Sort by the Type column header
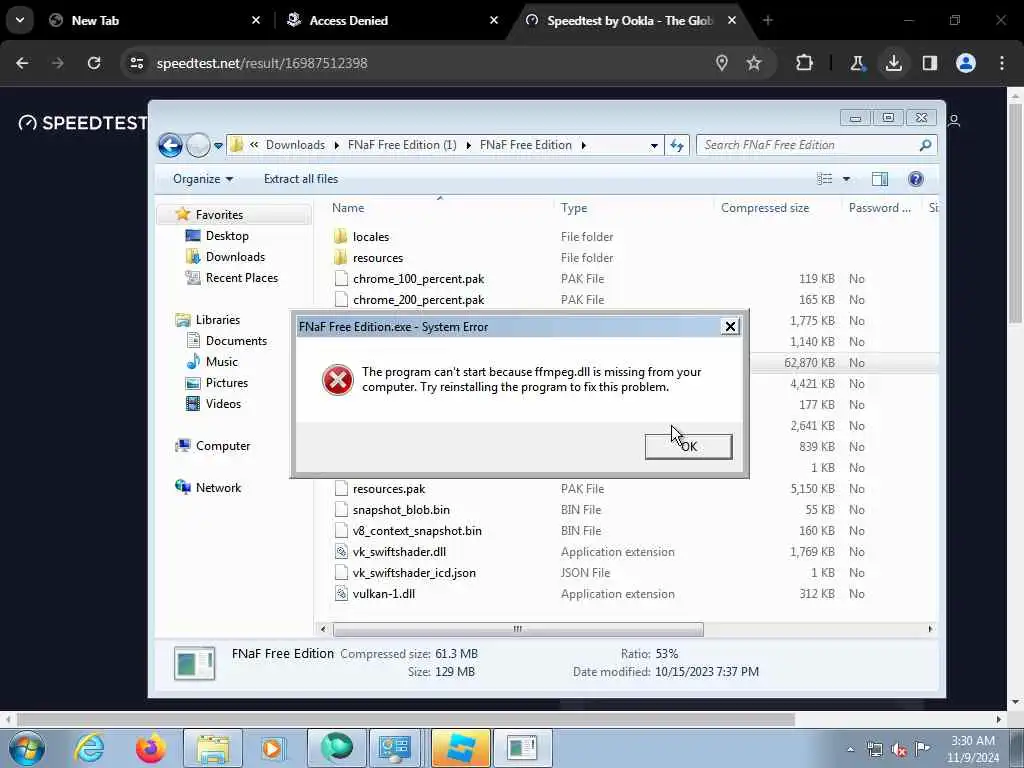Viewport: 1024px width, 768px height. [x=574, y=208]
